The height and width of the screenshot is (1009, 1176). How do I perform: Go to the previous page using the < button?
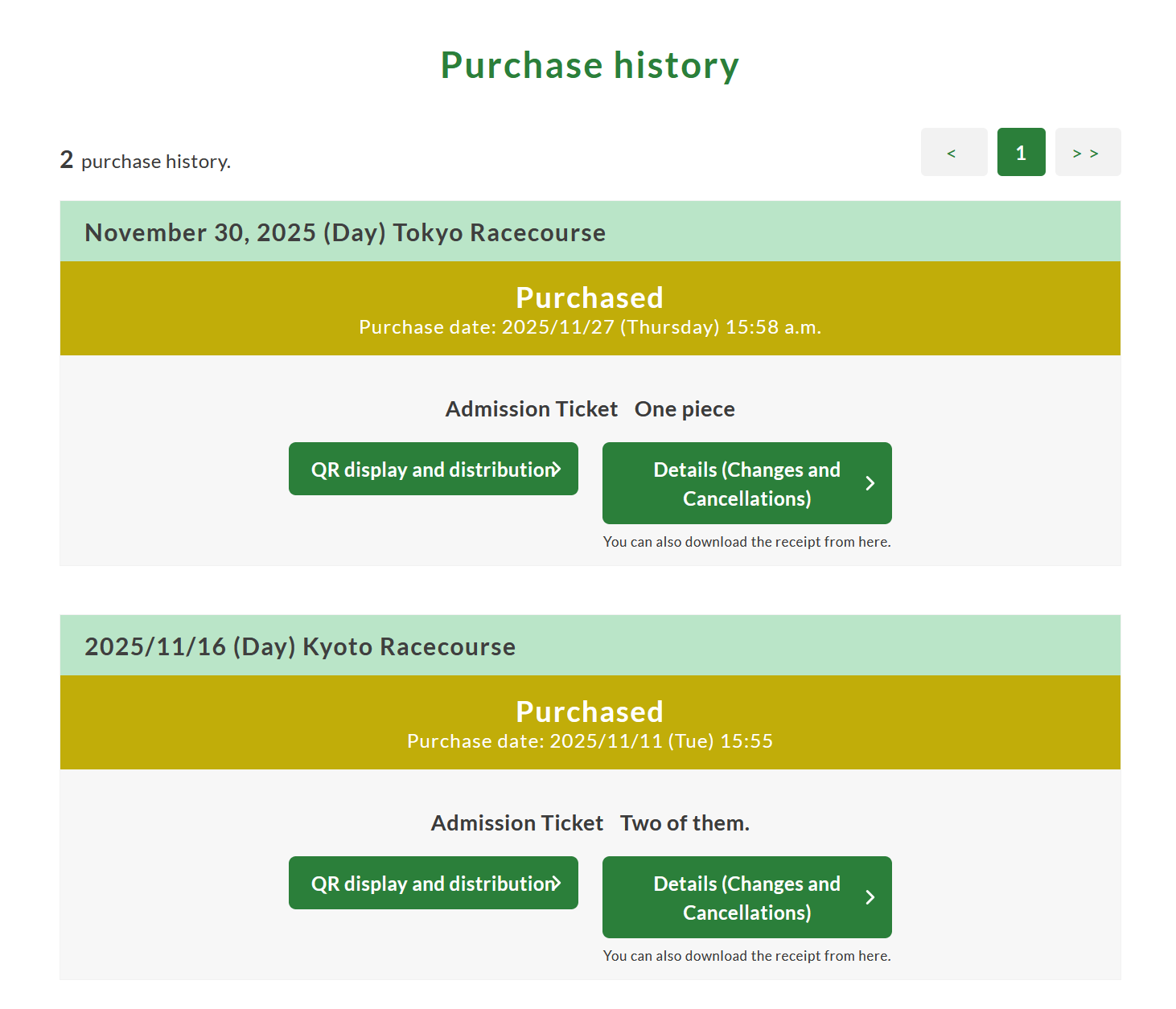tap(954, 152)
